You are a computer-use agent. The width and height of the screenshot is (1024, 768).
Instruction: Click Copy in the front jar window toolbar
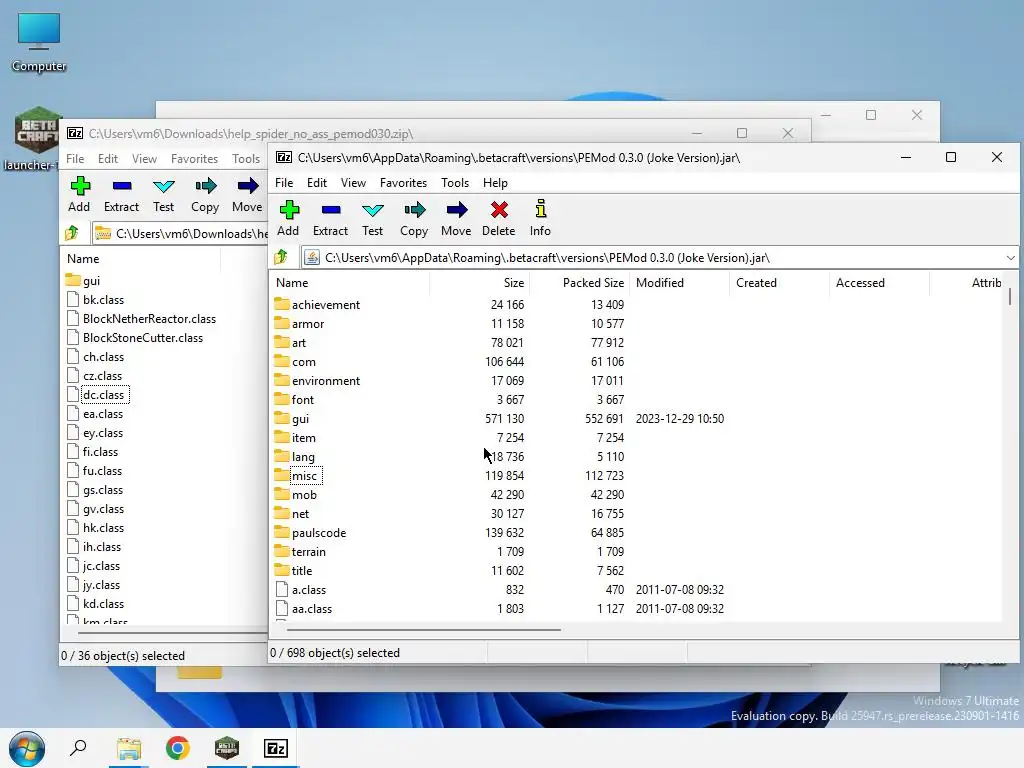(414, 218)
